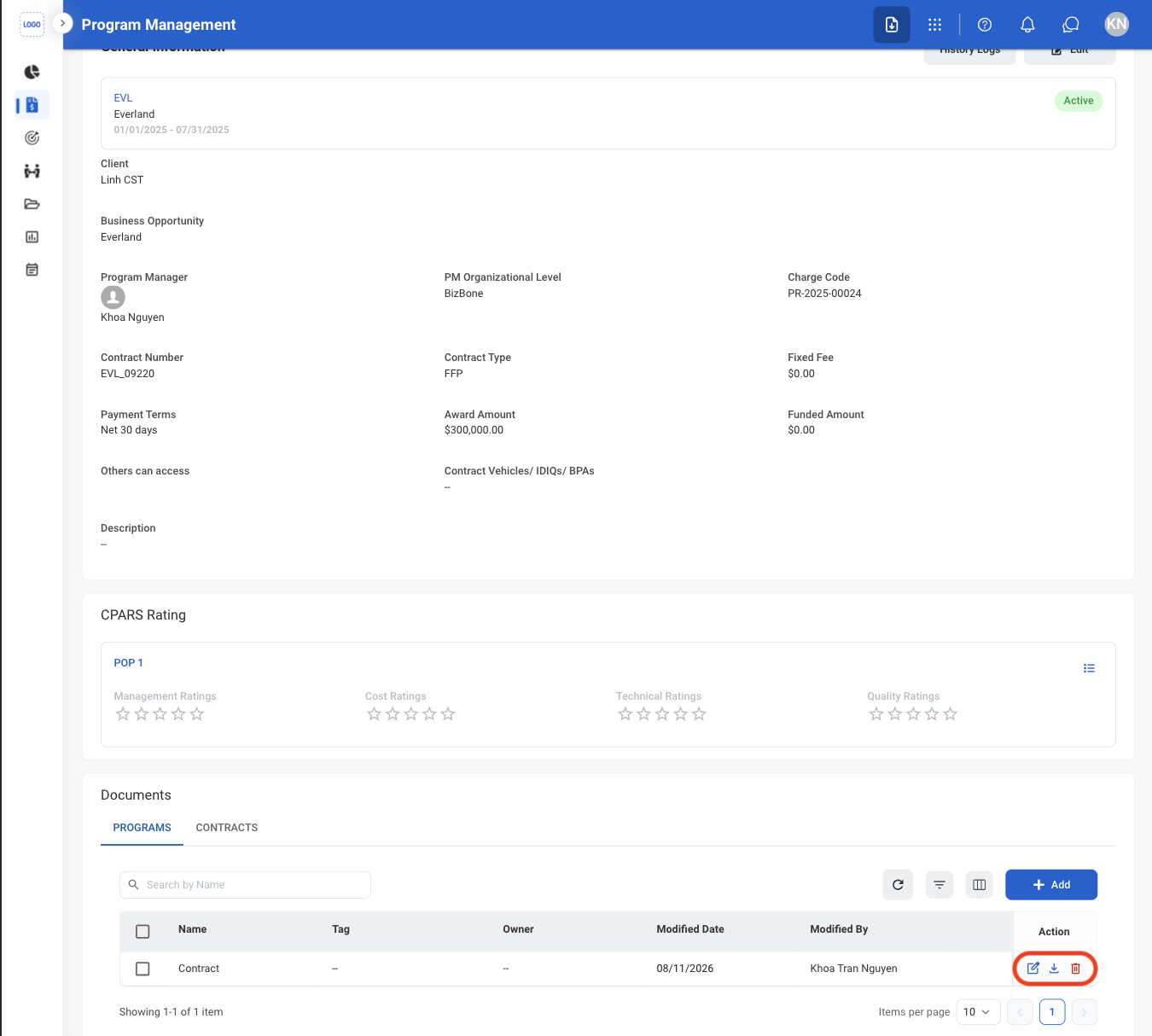Click the LOGO image in the corner
Viewport: 1152px width, 1036px height.
point(32,25)
